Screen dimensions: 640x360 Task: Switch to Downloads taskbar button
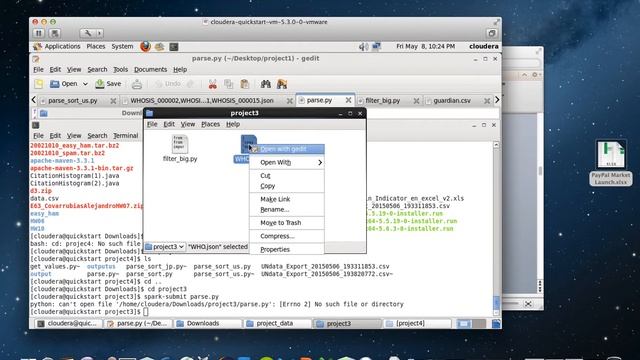209,324
